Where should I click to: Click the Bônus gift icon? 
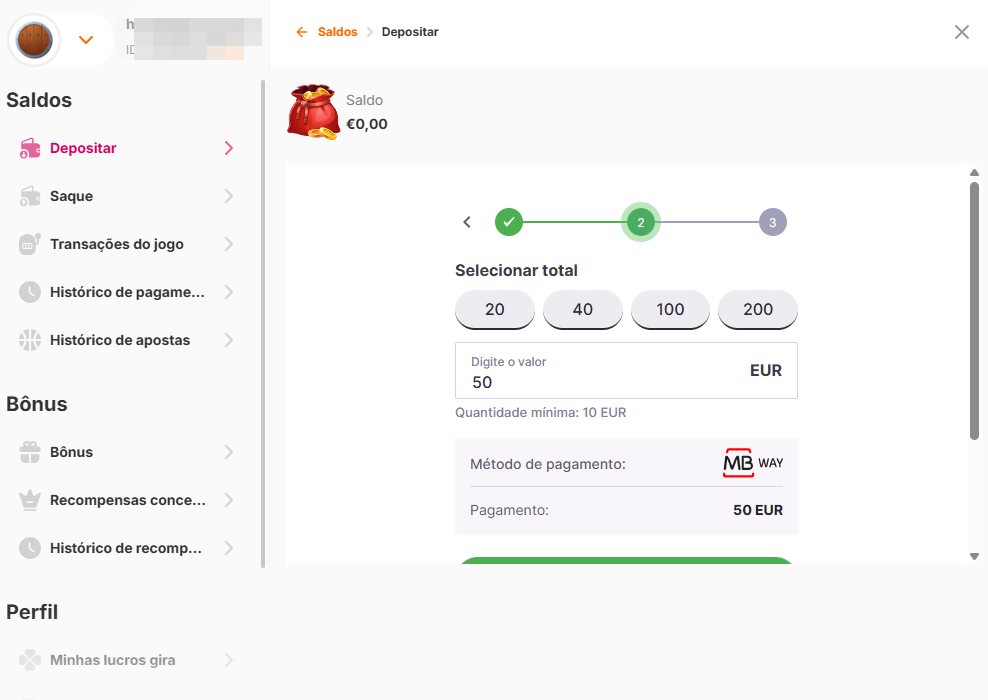tap(30, 452)
